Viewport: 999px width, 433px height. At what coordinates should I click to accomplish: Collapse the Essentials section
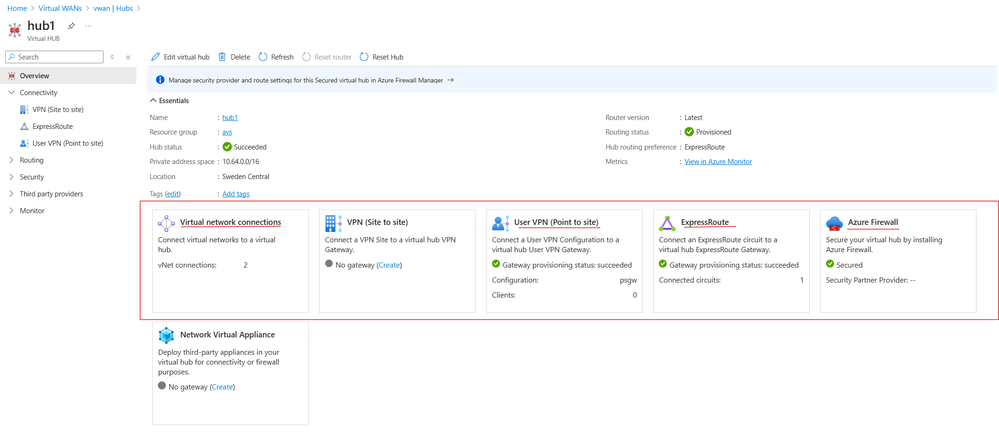(x=152, y=101)
